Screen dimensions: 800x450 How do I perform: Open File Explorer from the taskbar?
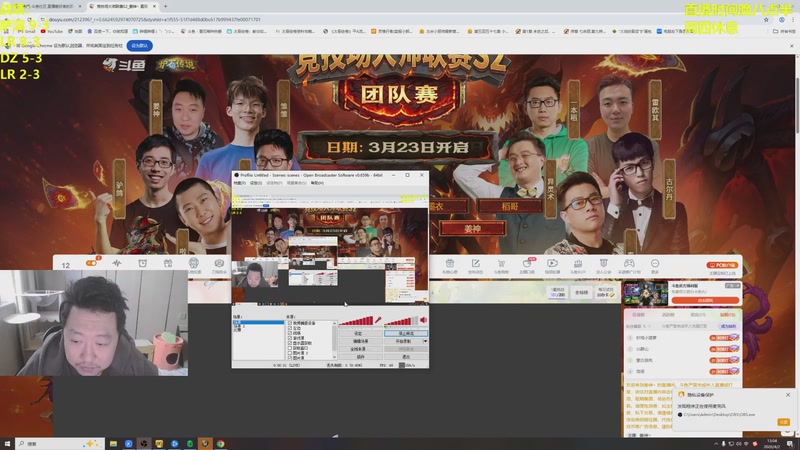point(113,444)
